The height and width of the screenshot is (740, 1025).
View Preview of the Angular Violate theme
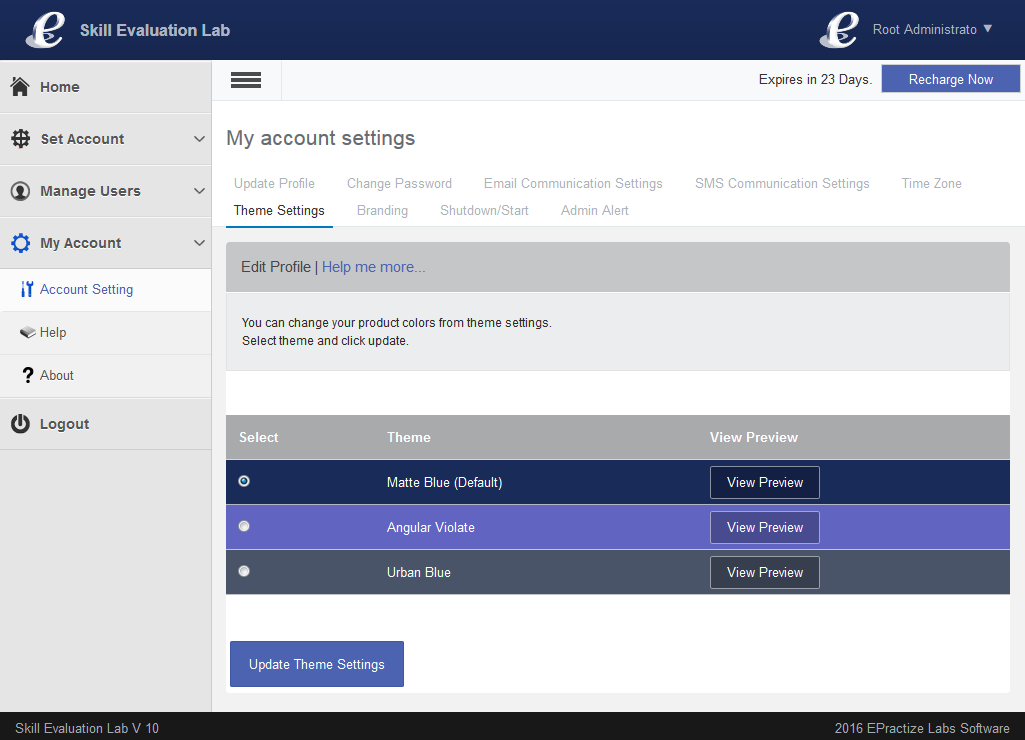pos(765,527)
